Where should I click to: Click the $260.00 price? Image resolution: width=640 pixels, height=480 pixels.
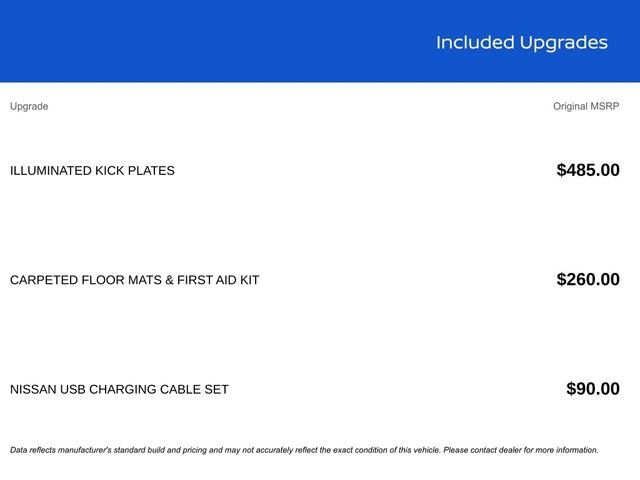pos(588,279)
